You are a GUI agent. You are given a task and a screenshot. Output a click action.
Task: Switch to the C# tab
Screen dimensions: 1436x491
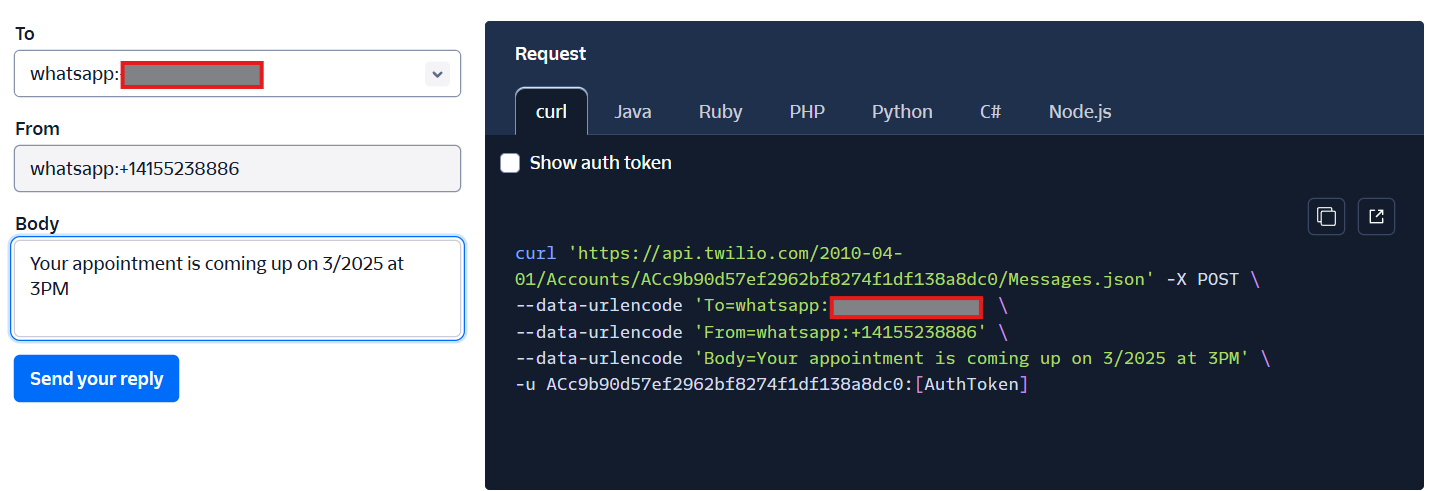pyautogui.click(x=991, y=111)
